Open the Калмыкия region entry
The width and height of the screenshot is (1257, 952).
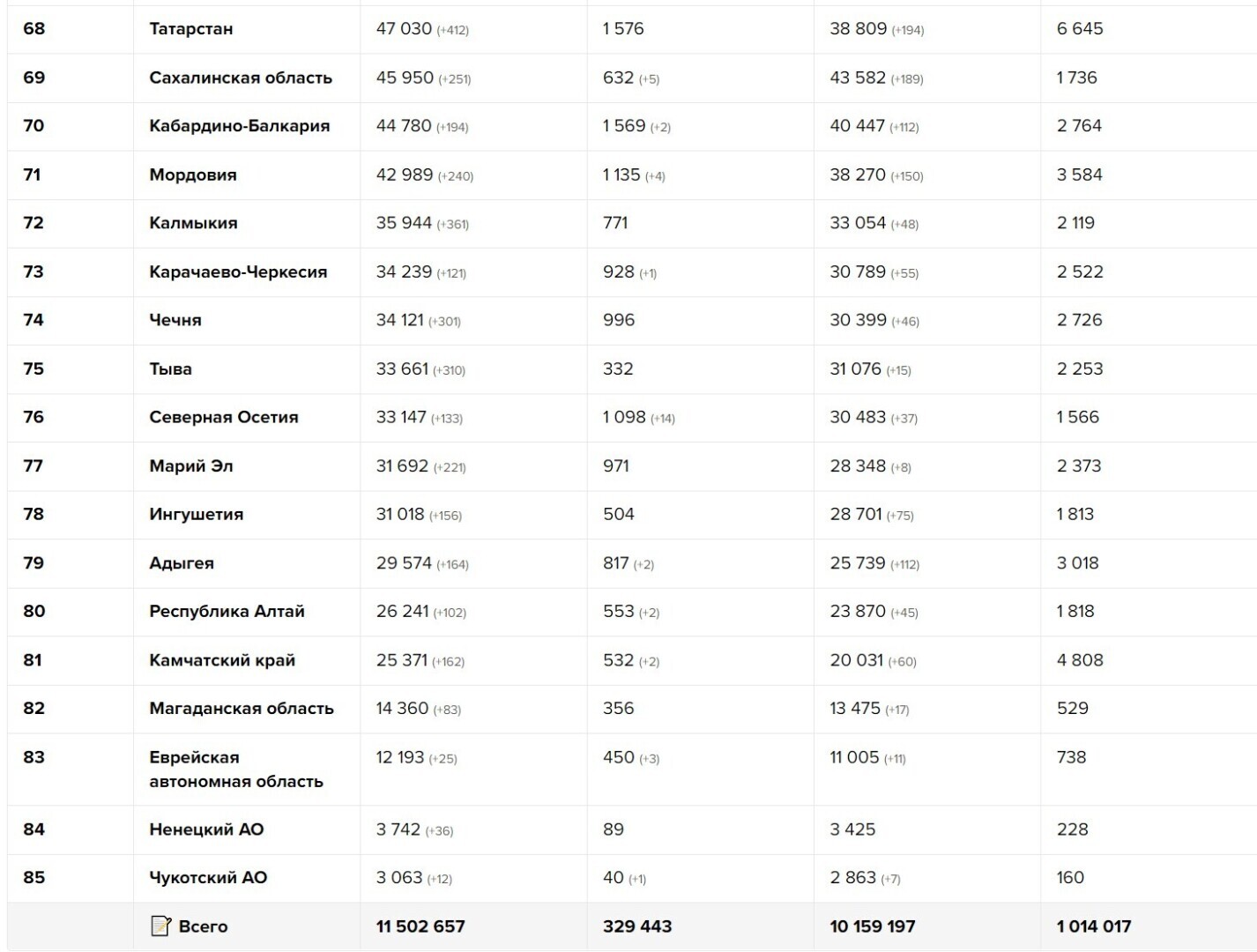pyautogui.click(x=193, y=223)
